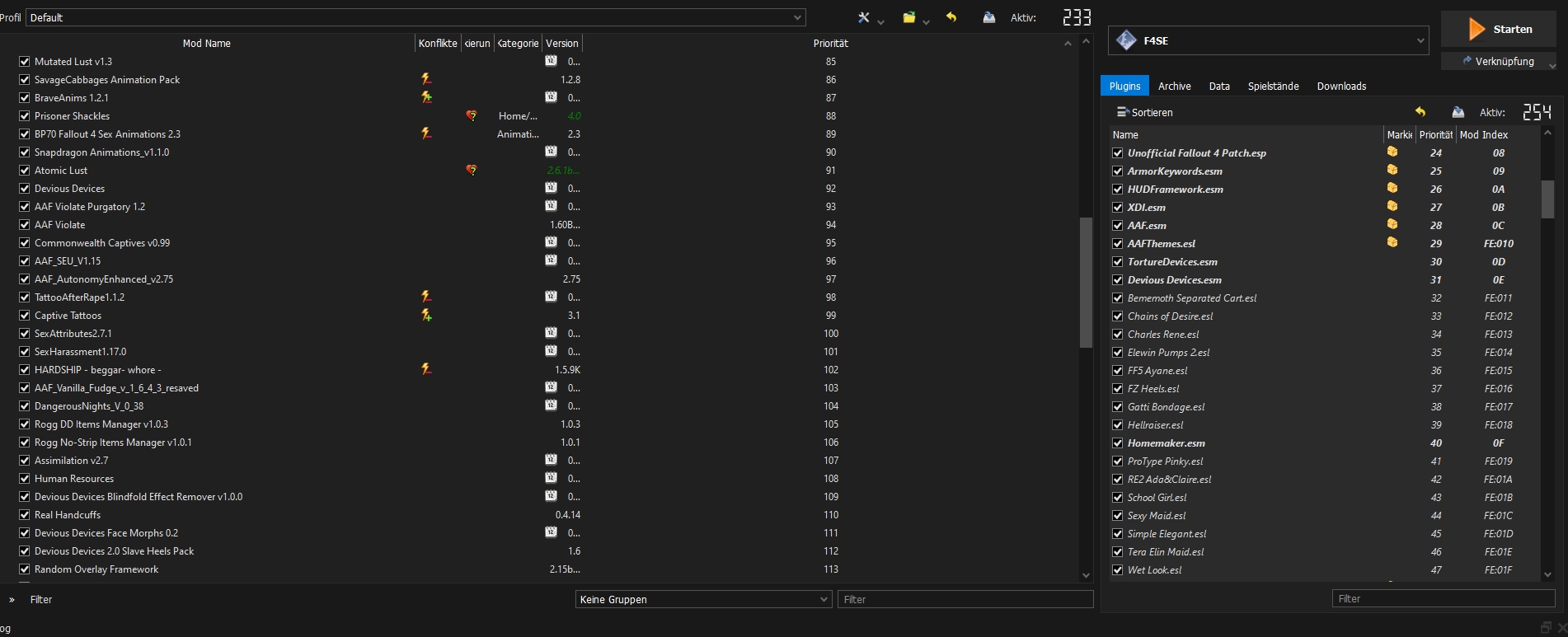1568x637 pixels.
Task: Click the flag heart icon for Prisoner Shackles
Action: [472, 115]
